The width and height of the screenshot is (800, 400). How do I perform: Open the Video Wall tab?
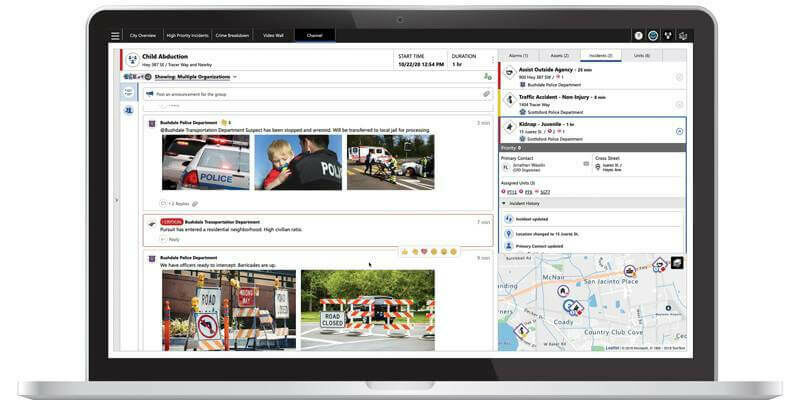pyautogui.click(x=273, y=36)
